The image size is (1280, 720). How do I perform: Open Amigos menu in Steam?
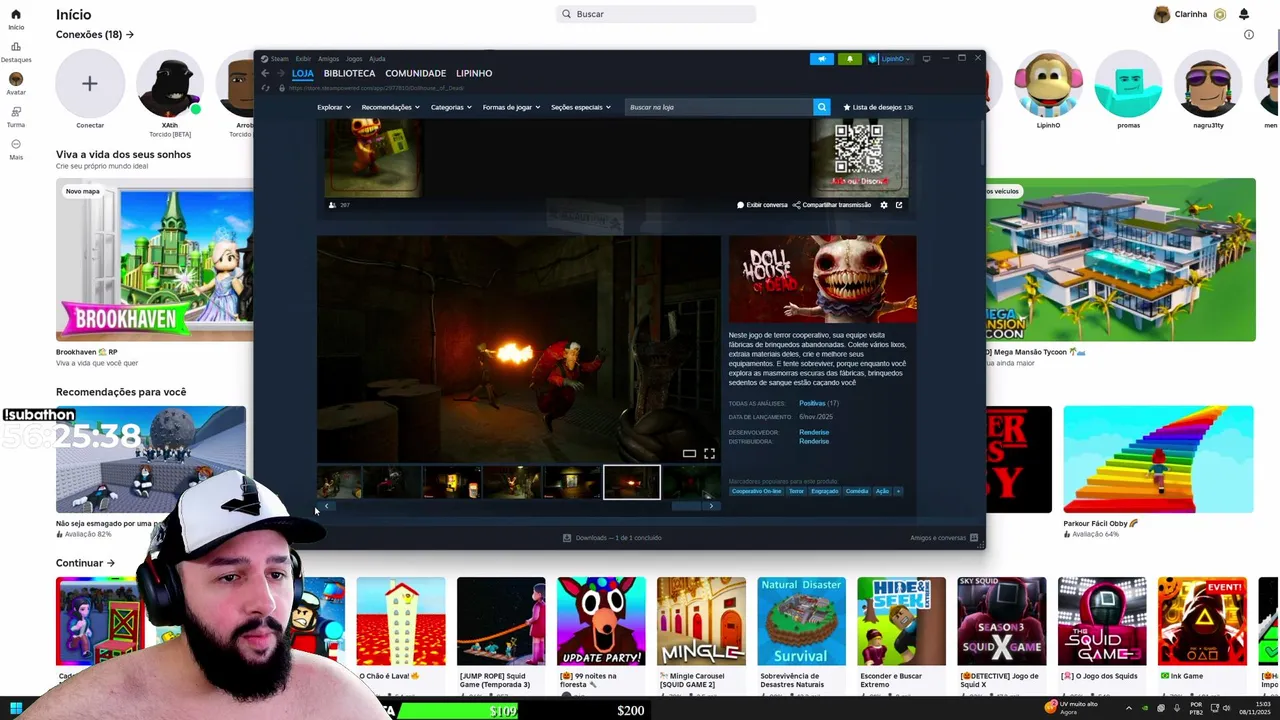coord(328,59)
